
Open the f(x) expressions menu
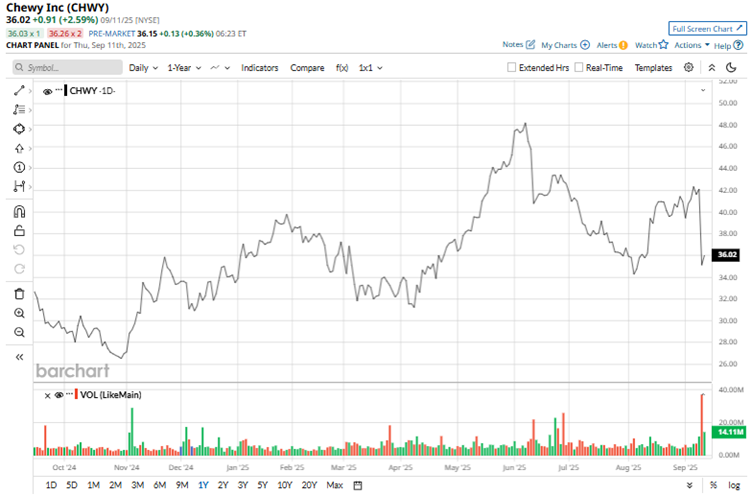pos(342,68)
